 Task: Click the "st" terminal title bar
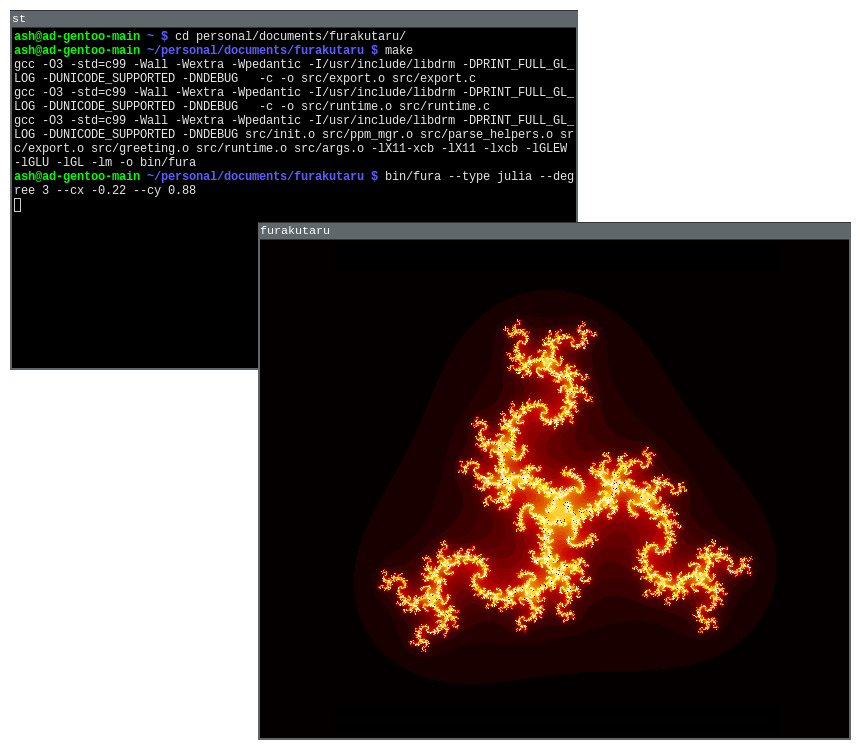(x=293, y=19)
